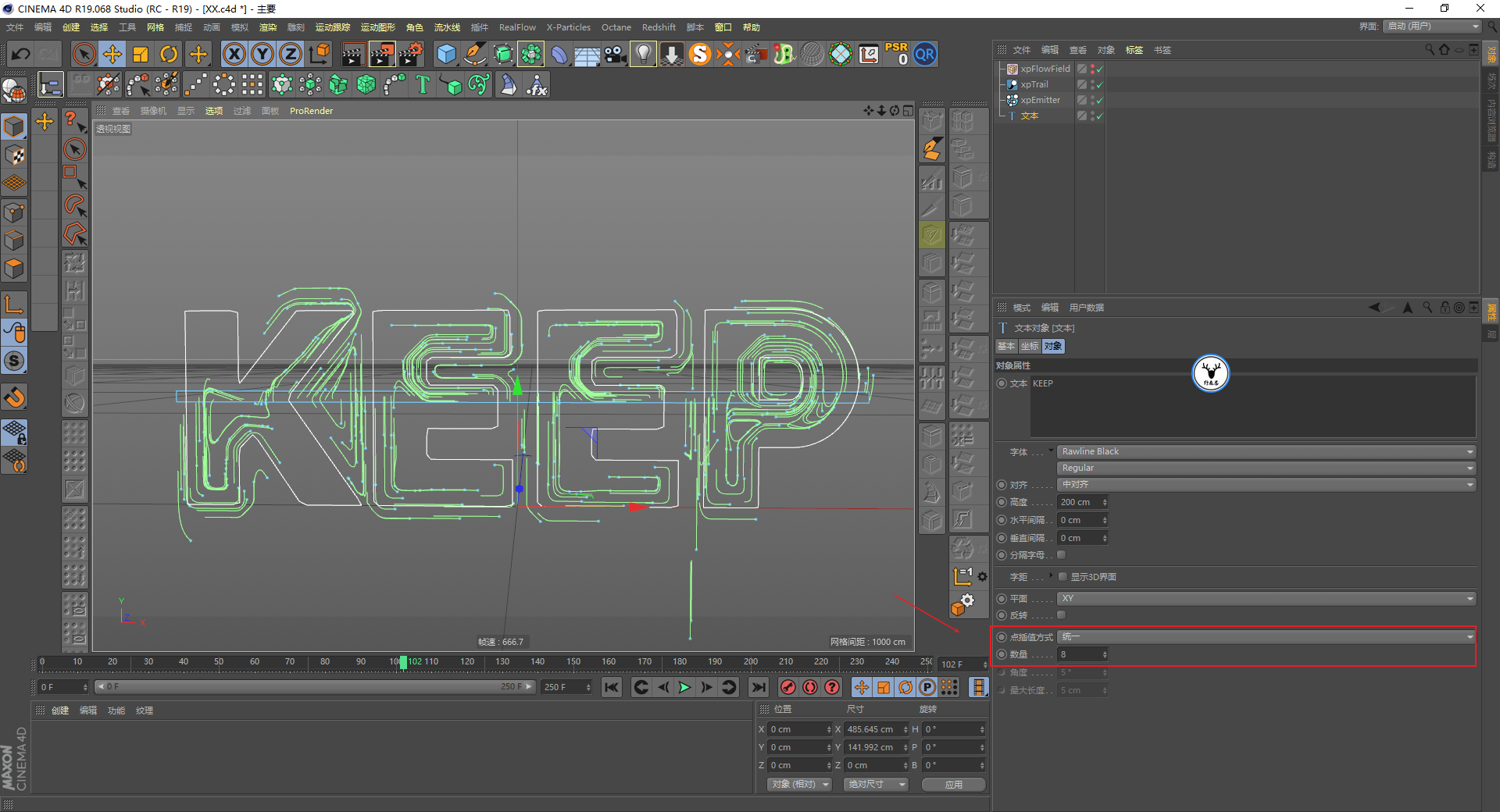Go to end of animation
Image resolution: width=1500 pixels, height=812 pixels.
click(758, 687)
